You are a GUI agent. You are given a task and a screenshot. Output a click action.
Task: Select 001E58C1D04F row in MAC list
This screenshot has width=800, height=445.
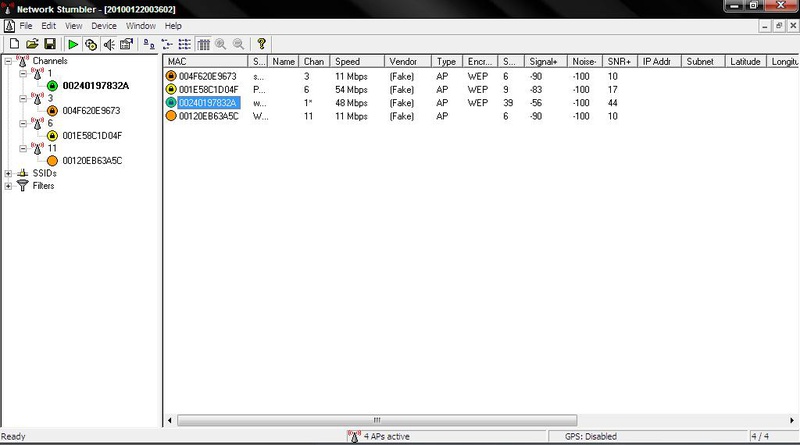tap(208, 89)
